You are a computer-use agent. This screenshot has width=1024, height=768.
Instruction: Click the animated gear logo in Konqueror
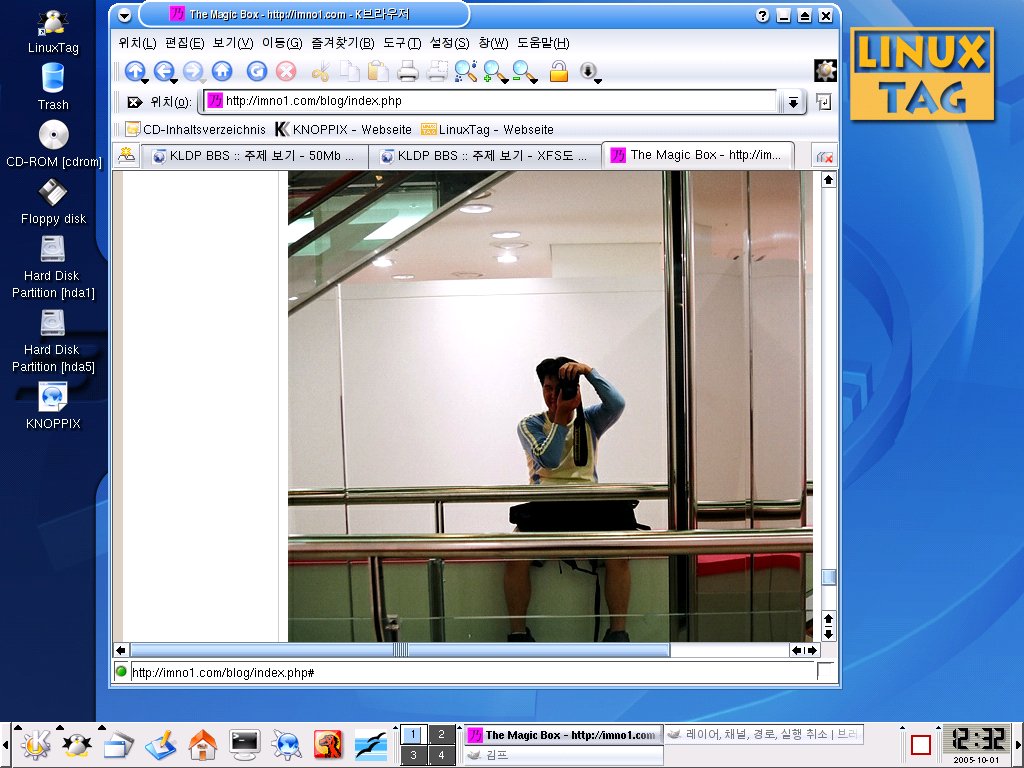pos(825,70)
